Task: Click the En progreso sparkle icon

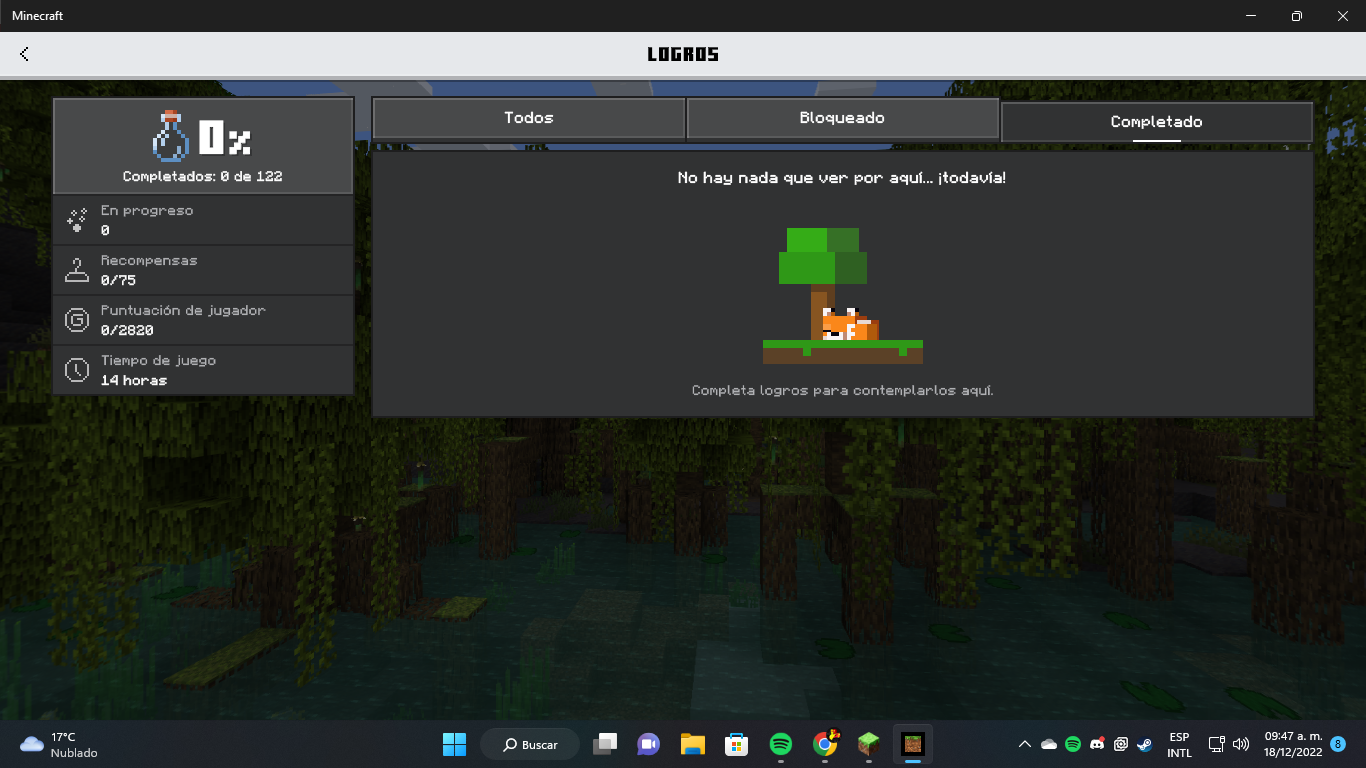Action: pyautogui.click(x=77, y=220)
